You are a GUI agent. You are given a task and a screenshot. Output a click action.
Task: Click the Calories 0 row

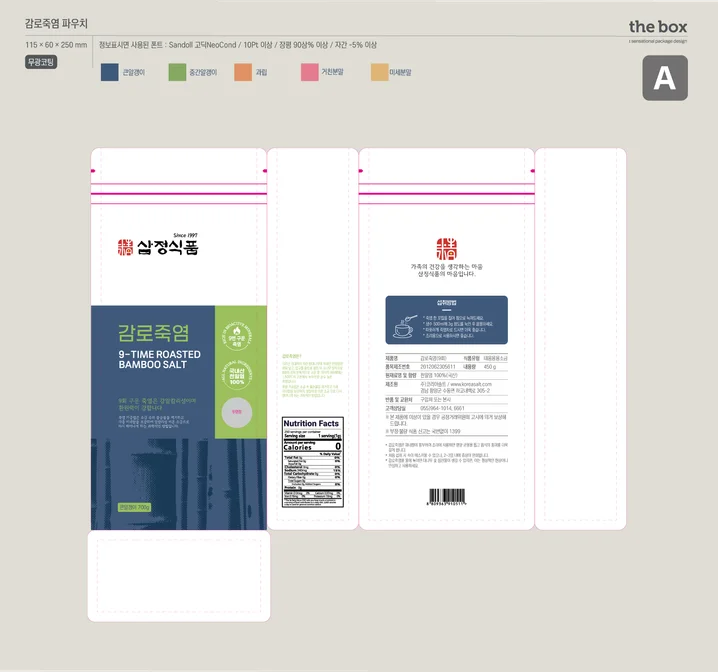(312, 447)
